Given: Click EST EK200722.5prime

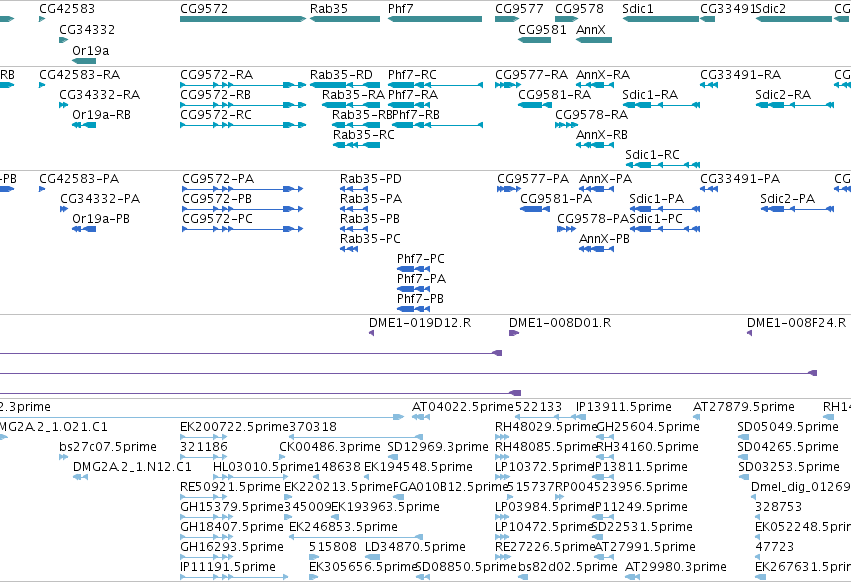Looking at the screenshot, I should point(234,427).
